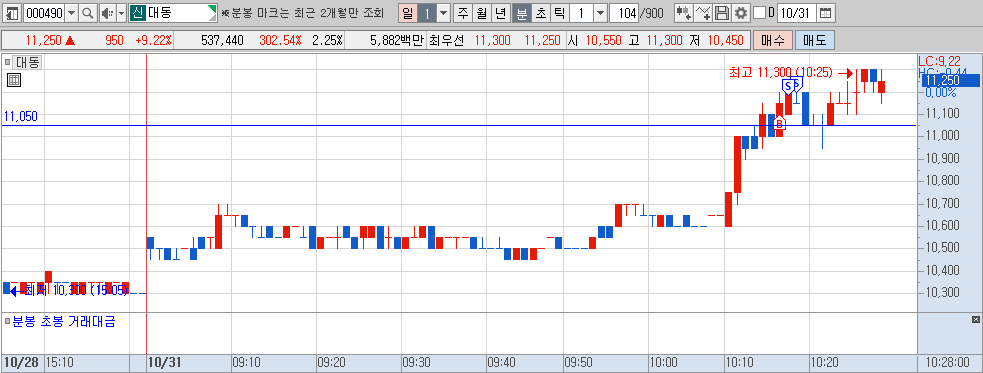983x373 pixels.
Task: Click the 최우선 best quote label
Action: click(447, 41)
